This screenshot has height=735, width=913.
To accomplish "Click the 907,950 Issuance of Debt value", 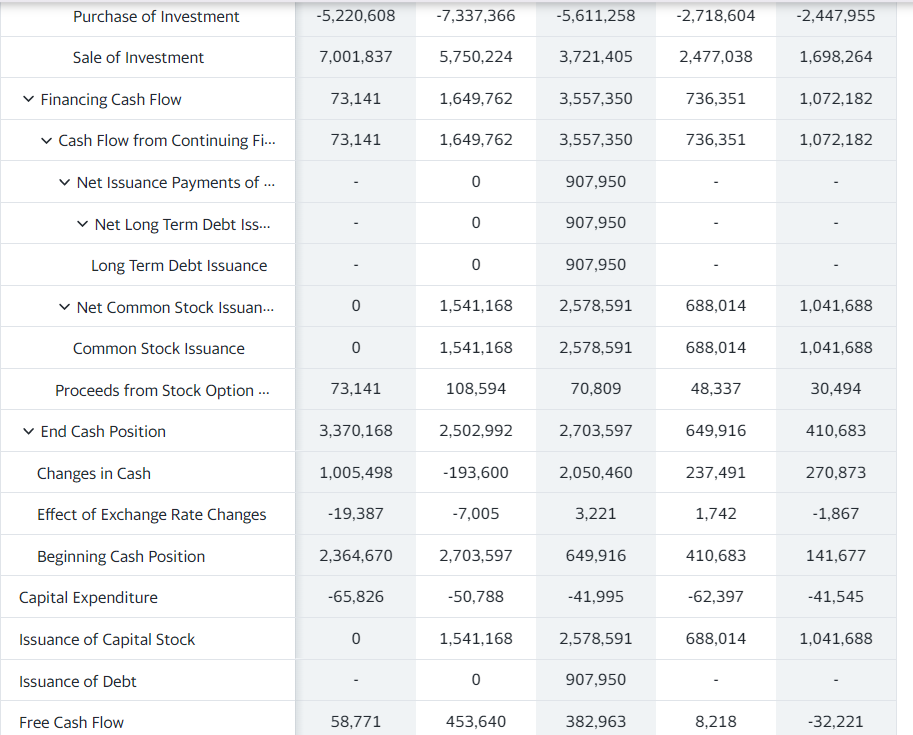I will [x=595, y=679].
